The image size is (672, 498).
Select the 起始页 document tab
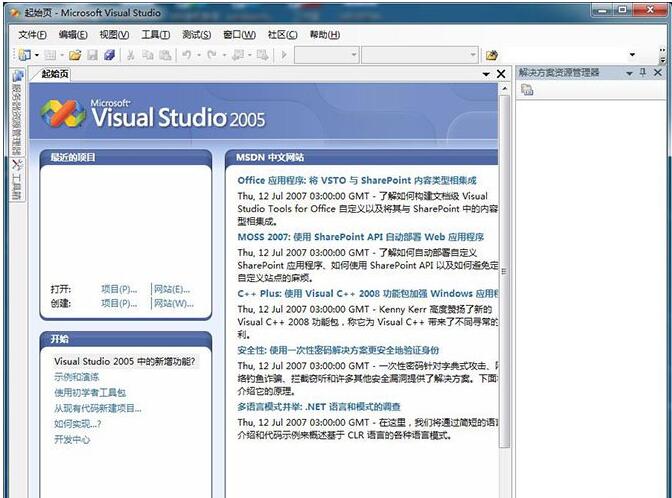click(54, 74)
